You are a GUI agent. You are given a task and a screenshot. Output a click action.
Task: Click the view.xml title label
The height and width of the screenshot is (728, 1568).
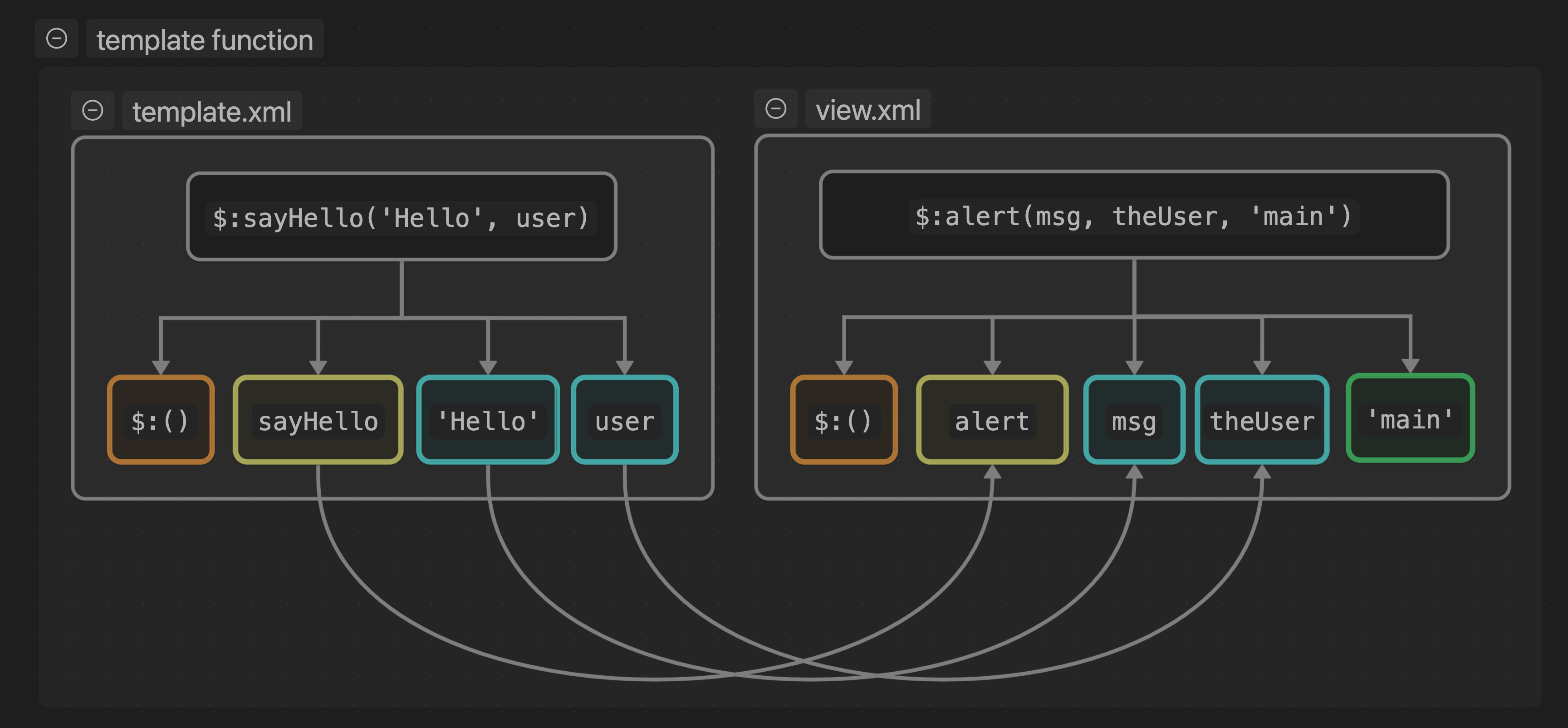pyautogui.click(x=867, y=110)
